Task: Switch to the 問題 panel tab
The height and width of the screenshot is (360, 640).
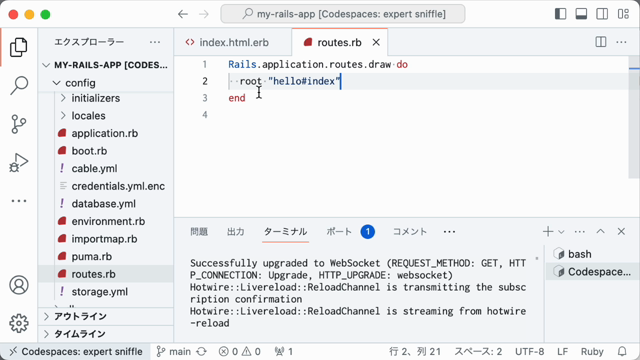Action: click(x=199, y=232)
